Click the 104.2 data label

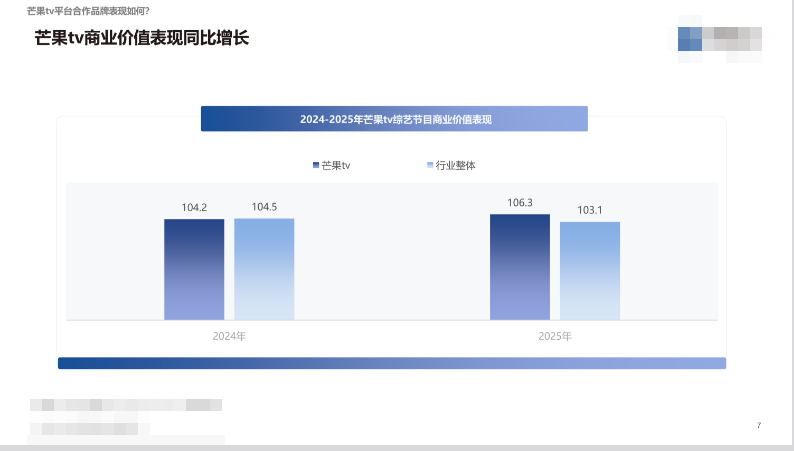tap(194, 208)
